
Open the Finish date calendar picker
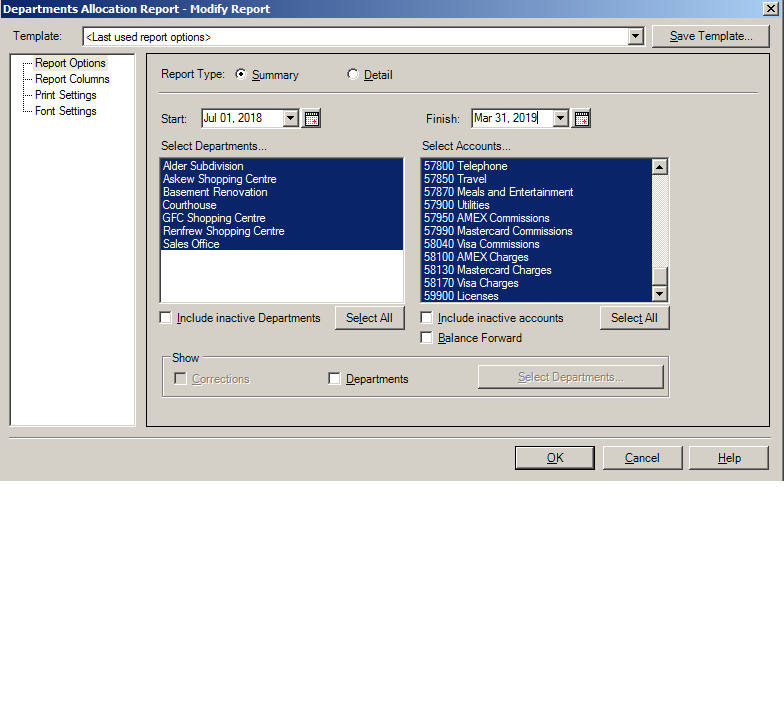point(582,118)
